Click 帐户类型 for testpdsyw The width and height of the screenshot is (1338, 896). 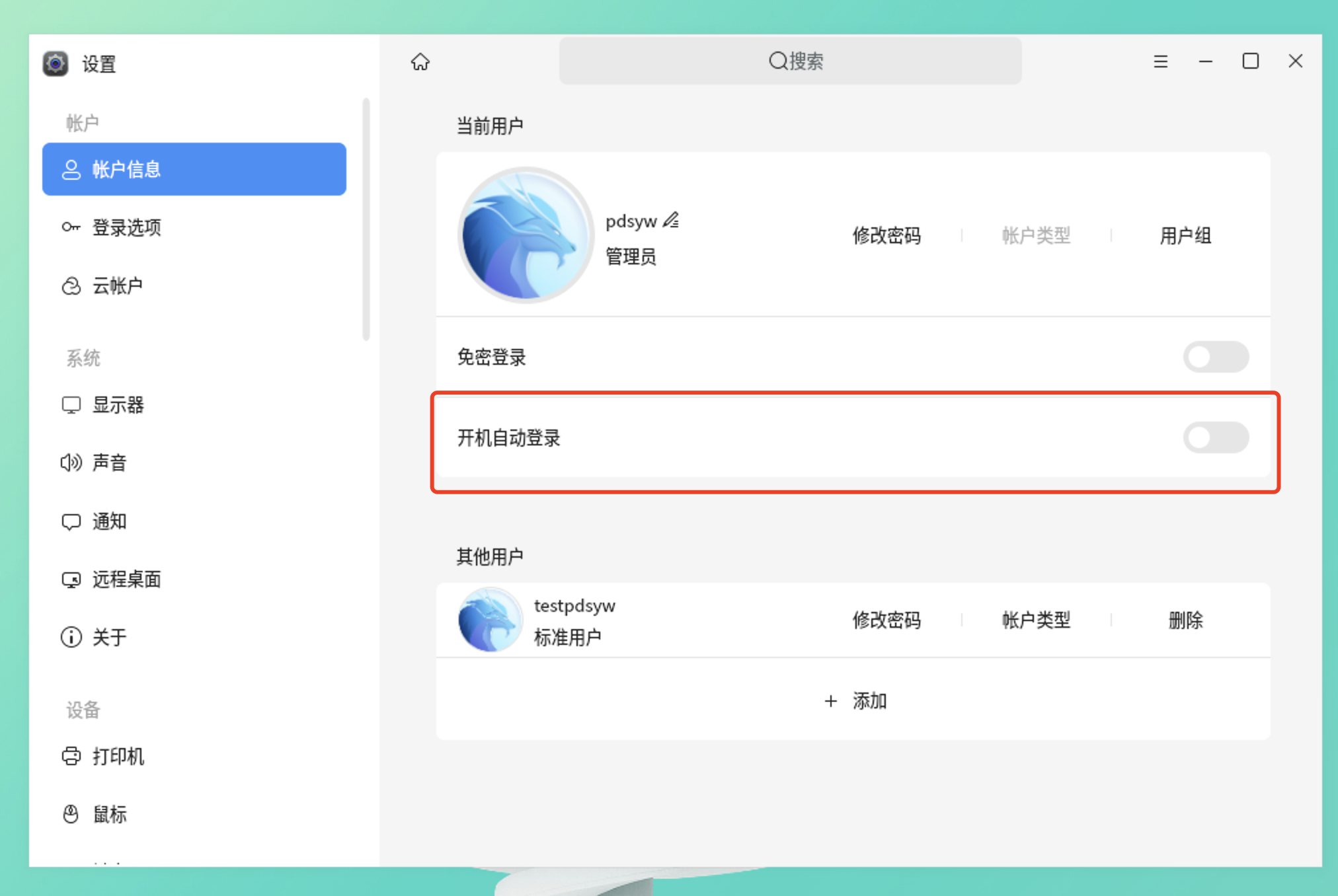tap(1035, 620)
